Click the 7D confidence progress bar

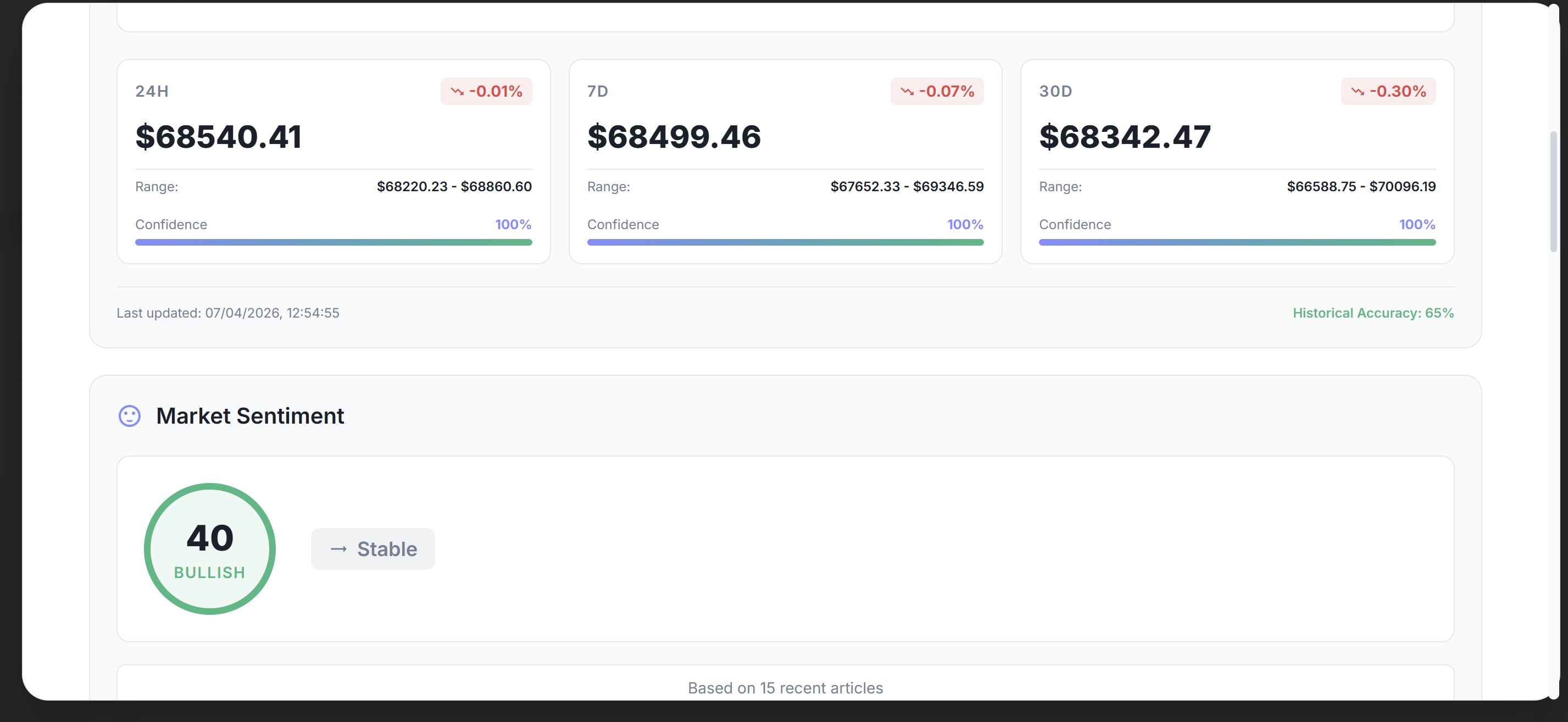point(785,242)
